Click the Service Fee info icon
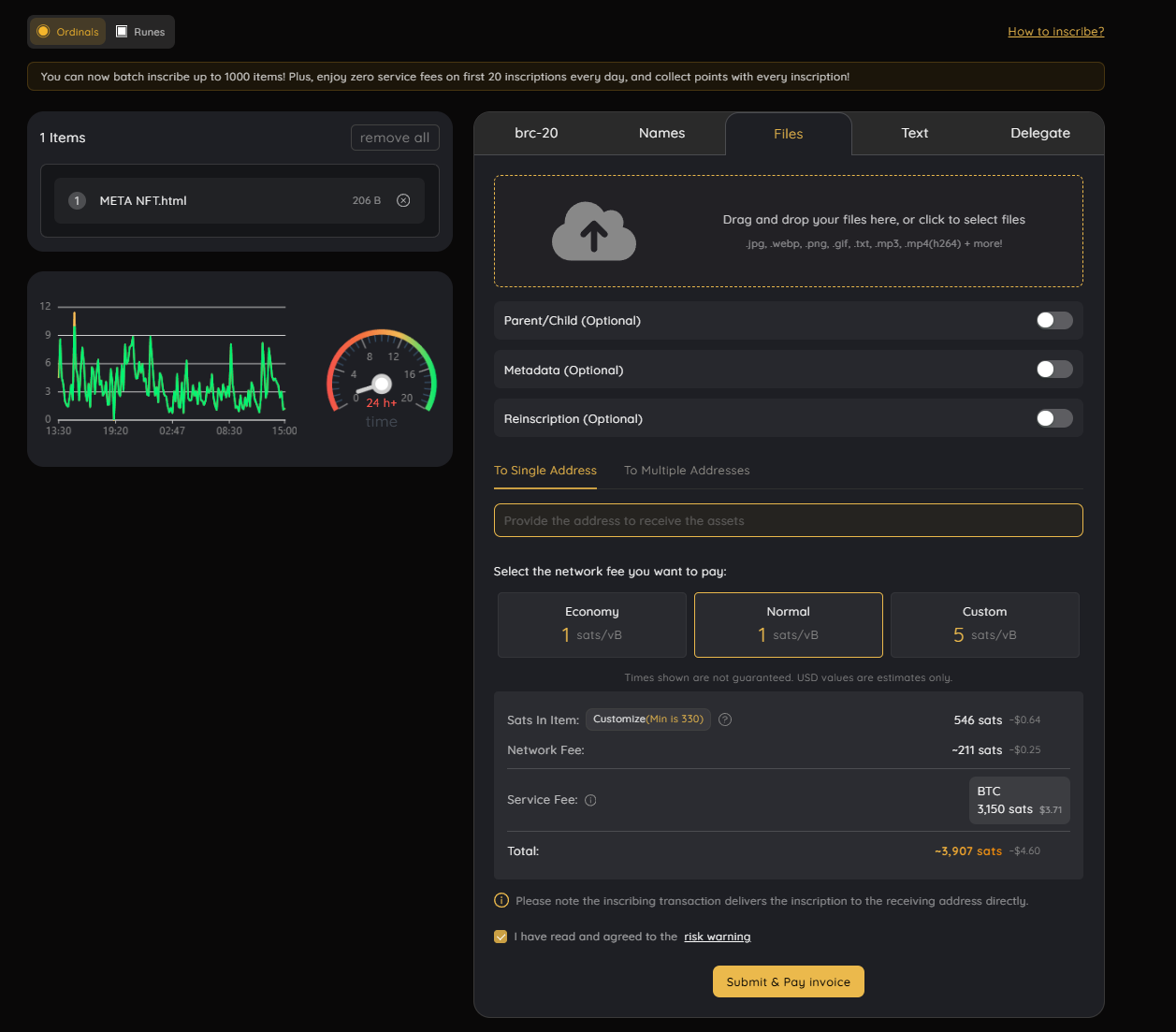The image size is (1176, 1032). click(590, 800)
